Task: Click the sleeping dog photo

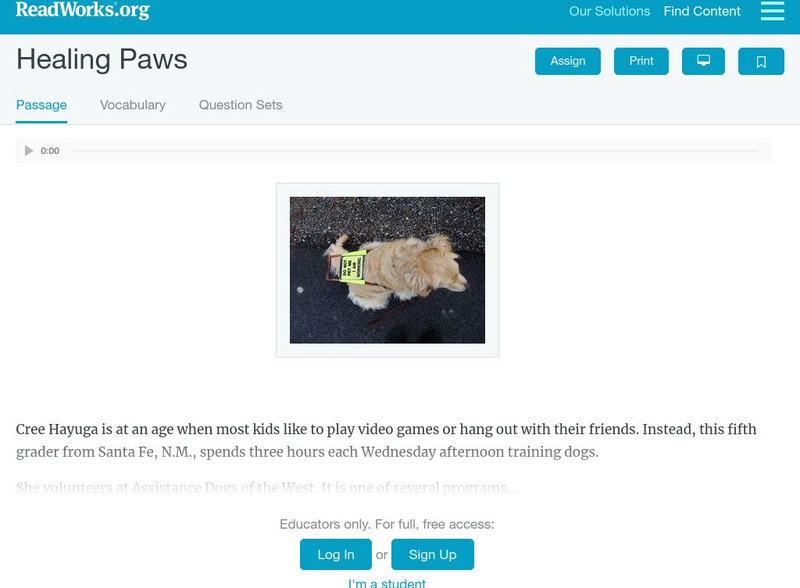Action: [x=387, y=270]
